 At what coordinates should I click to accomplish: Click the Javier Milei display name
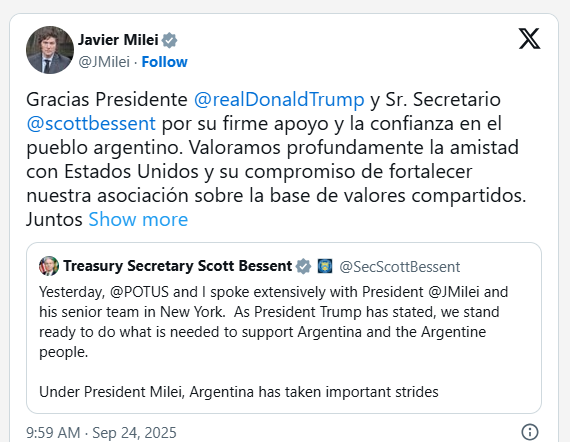[118, 40]
